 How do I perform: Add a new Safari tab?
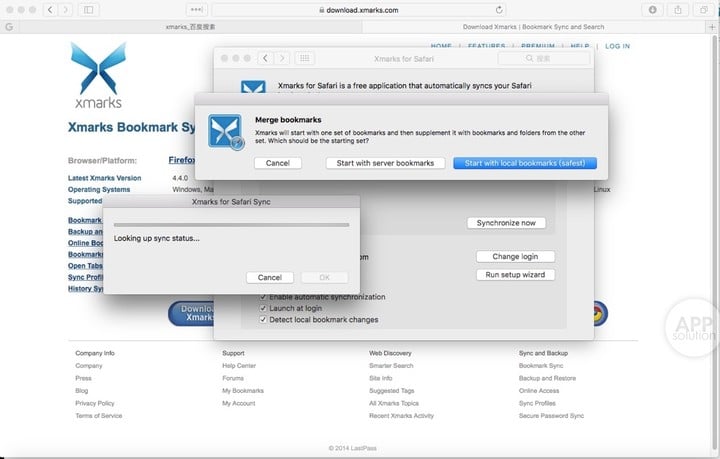tap(712, 27)
